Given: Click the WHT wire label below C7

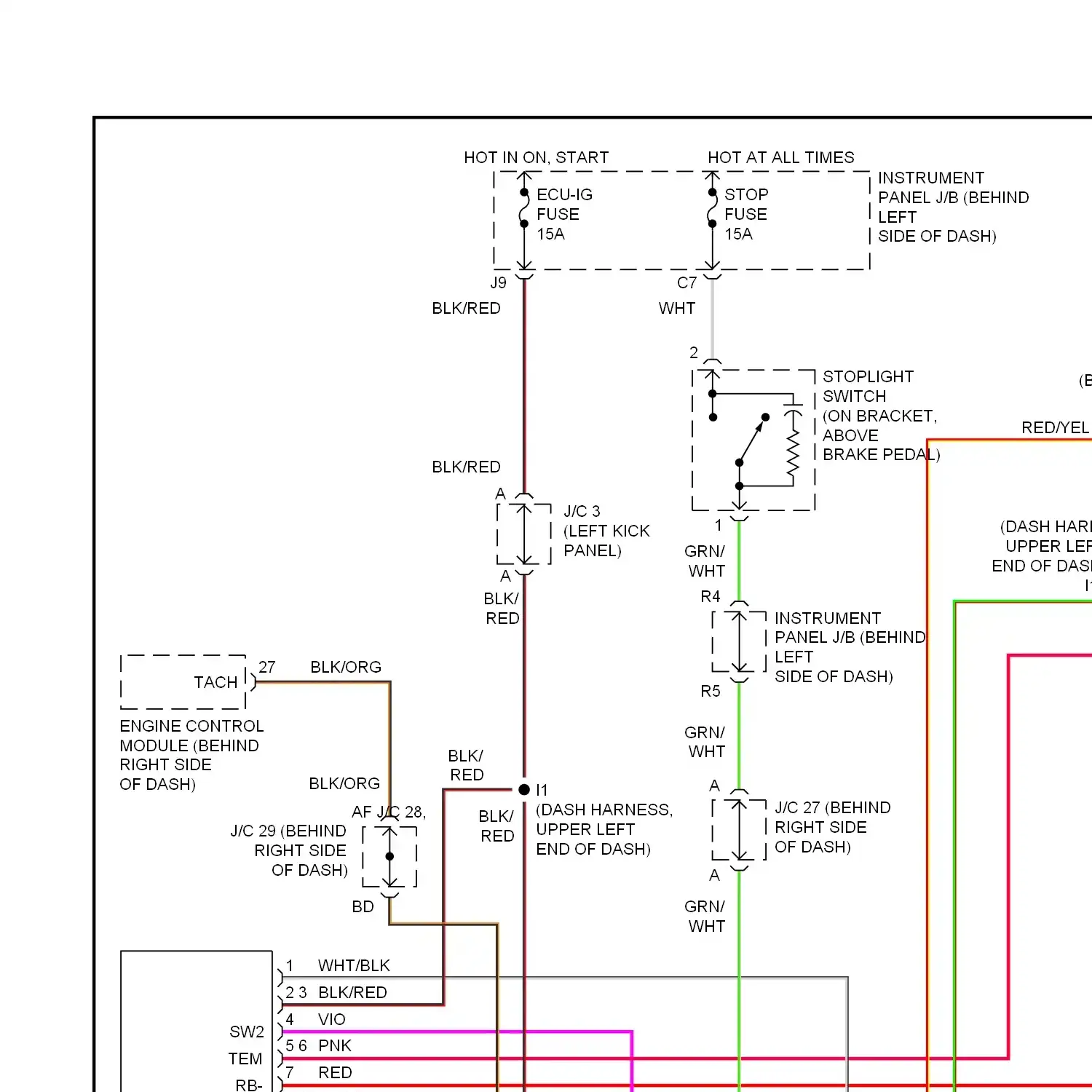Looking at the screenshot, I should 677,308.
